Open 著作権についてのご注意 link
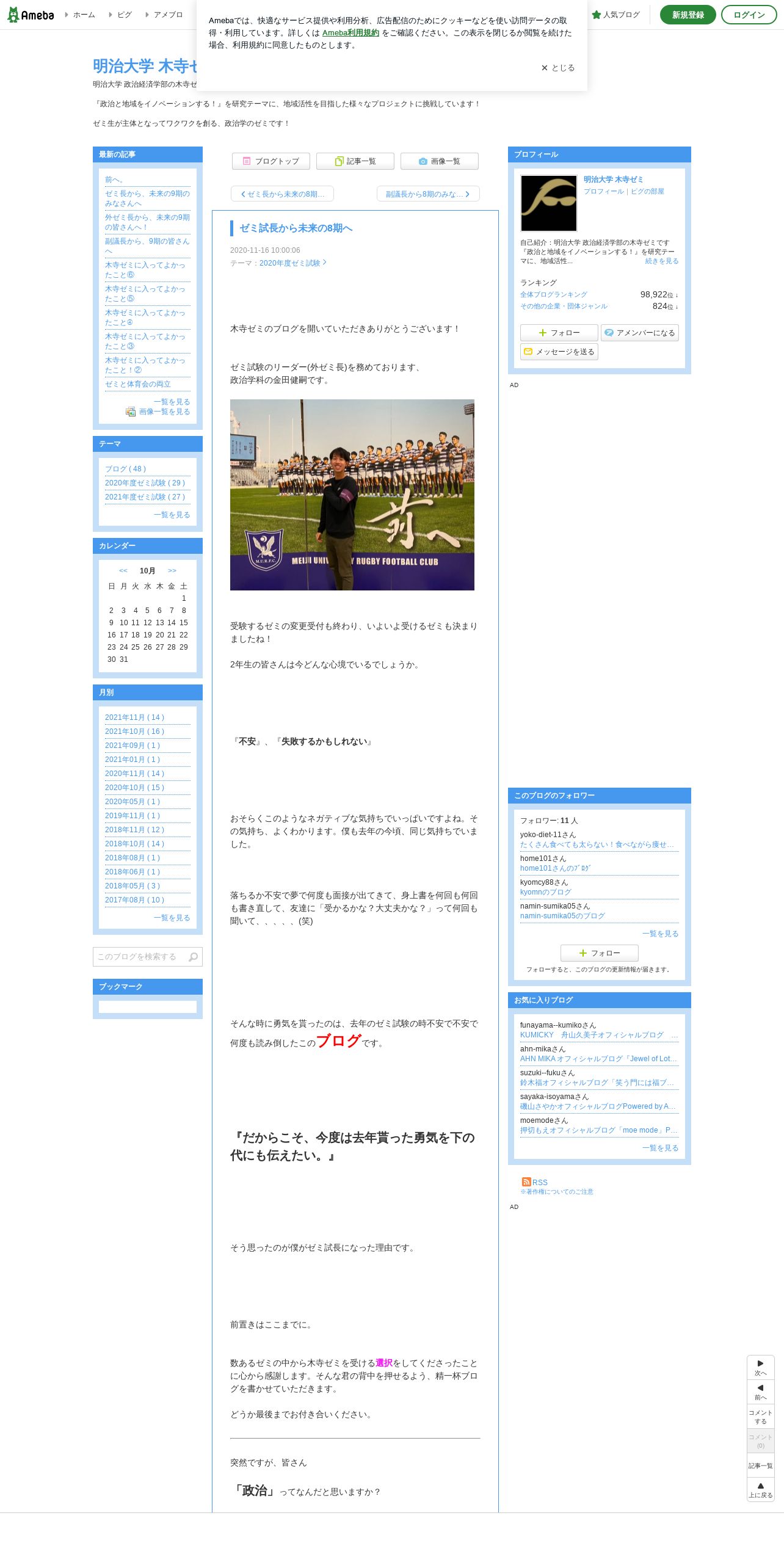Image resolution: width=784 pixels, height=1568 pixels. click(x=557, y=1192)
